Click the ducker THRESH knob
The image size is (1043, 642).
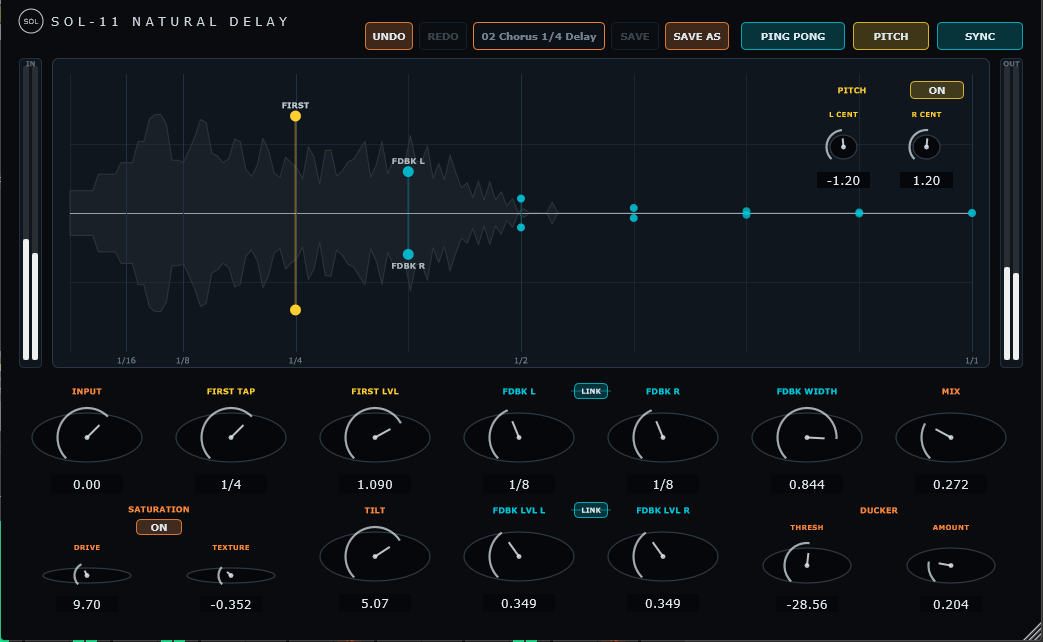(807, 565)
